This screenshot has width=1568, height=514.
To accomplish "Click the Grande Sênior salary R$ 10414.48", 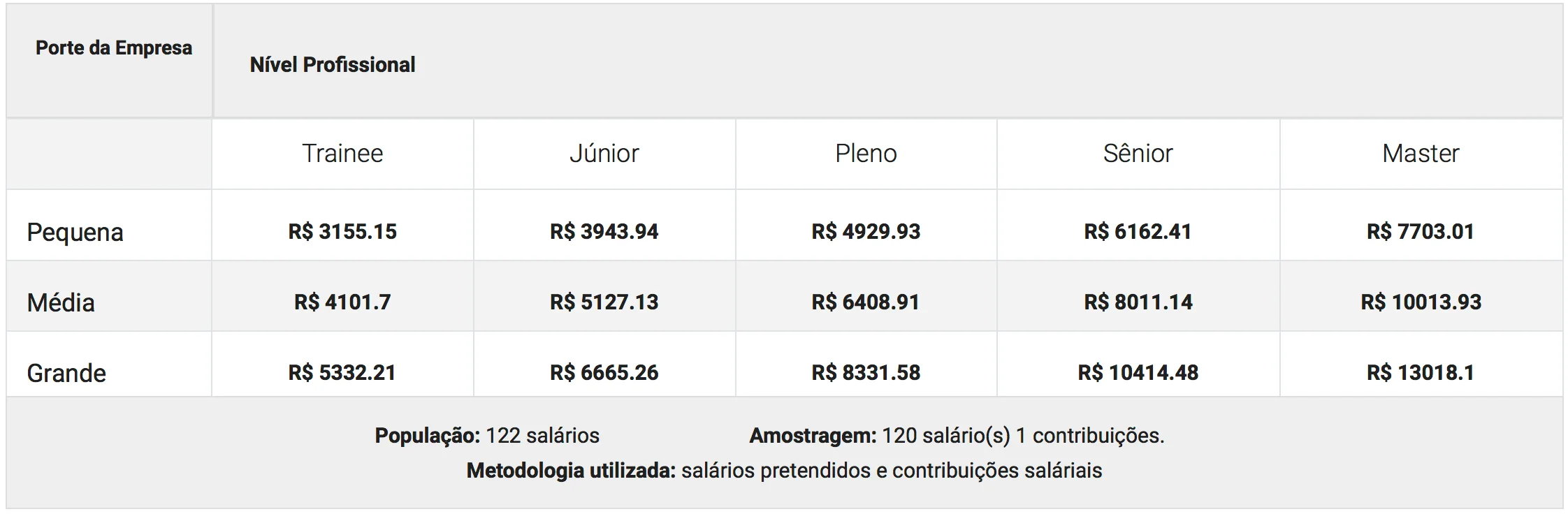I will tap(1138, 373).
